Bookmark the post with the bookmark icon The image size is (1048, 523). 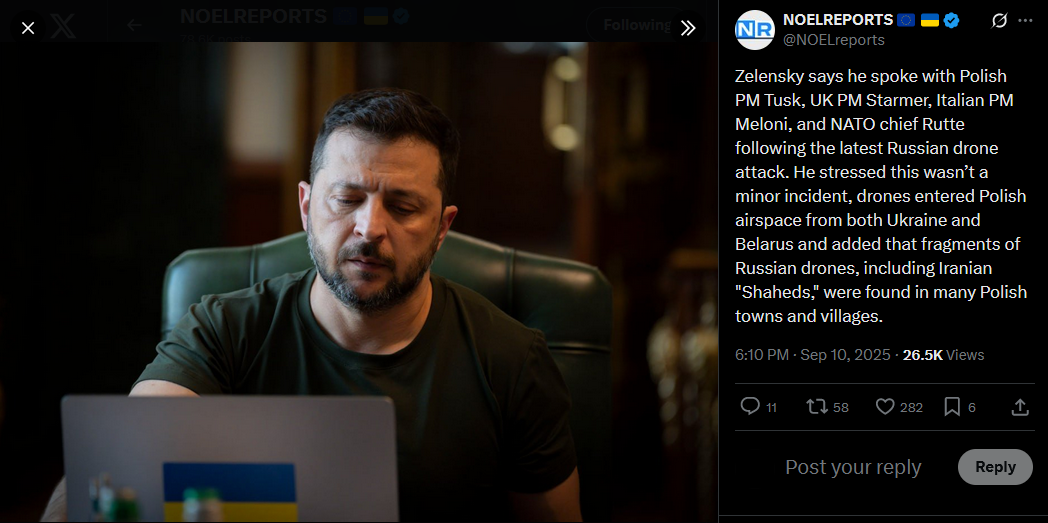pyautogui.click(x=952, y=407)
